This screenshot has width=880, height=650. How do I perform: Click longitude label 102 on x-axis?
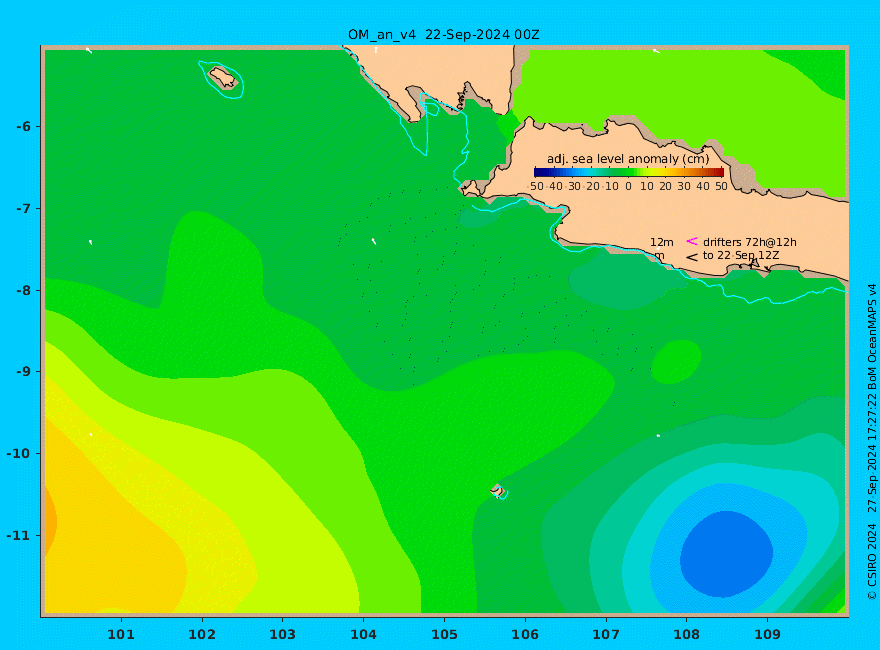pos(201,635)
